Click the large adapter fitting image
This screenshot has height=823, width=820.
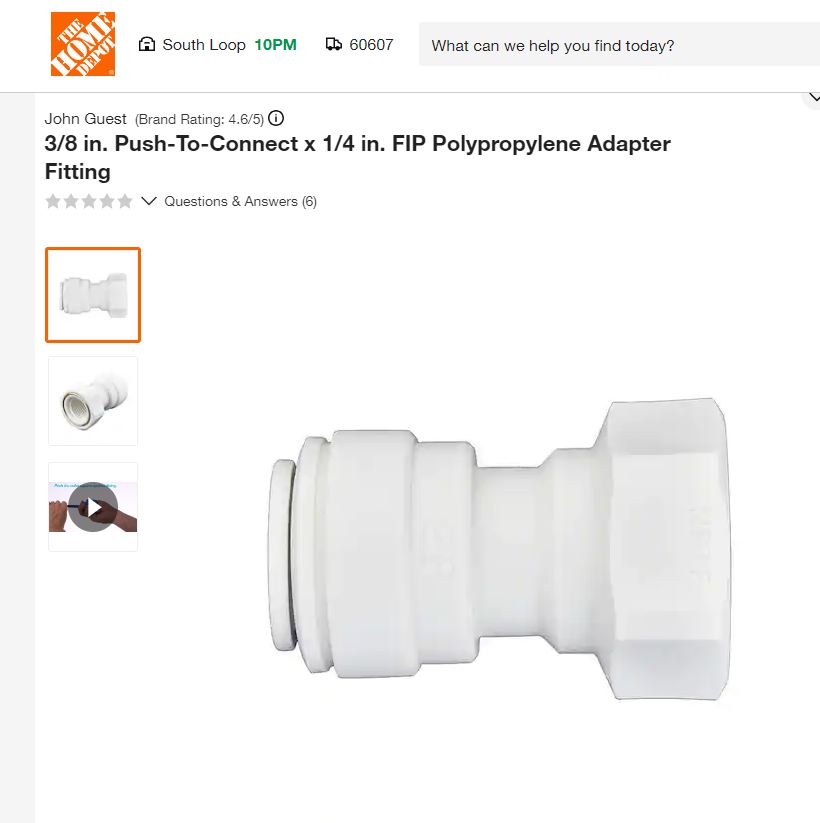[x=499, y=549]
